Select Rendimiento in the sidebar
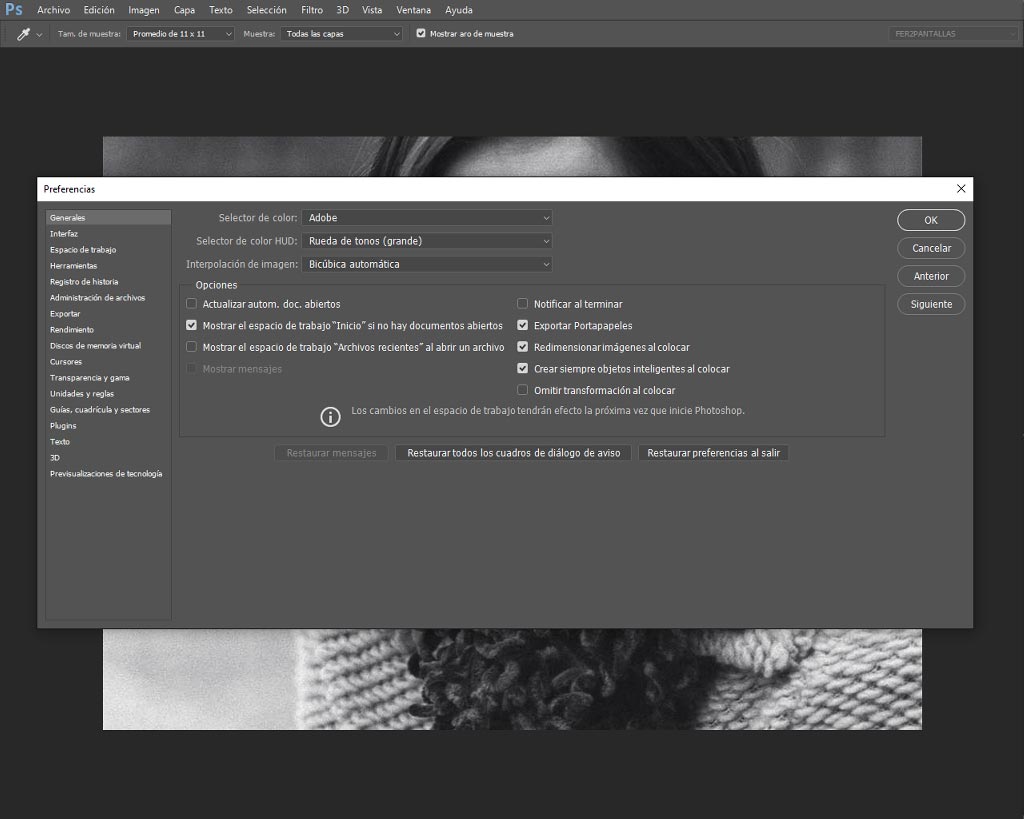Viewport: 1024px width, 819px height. 72,330
